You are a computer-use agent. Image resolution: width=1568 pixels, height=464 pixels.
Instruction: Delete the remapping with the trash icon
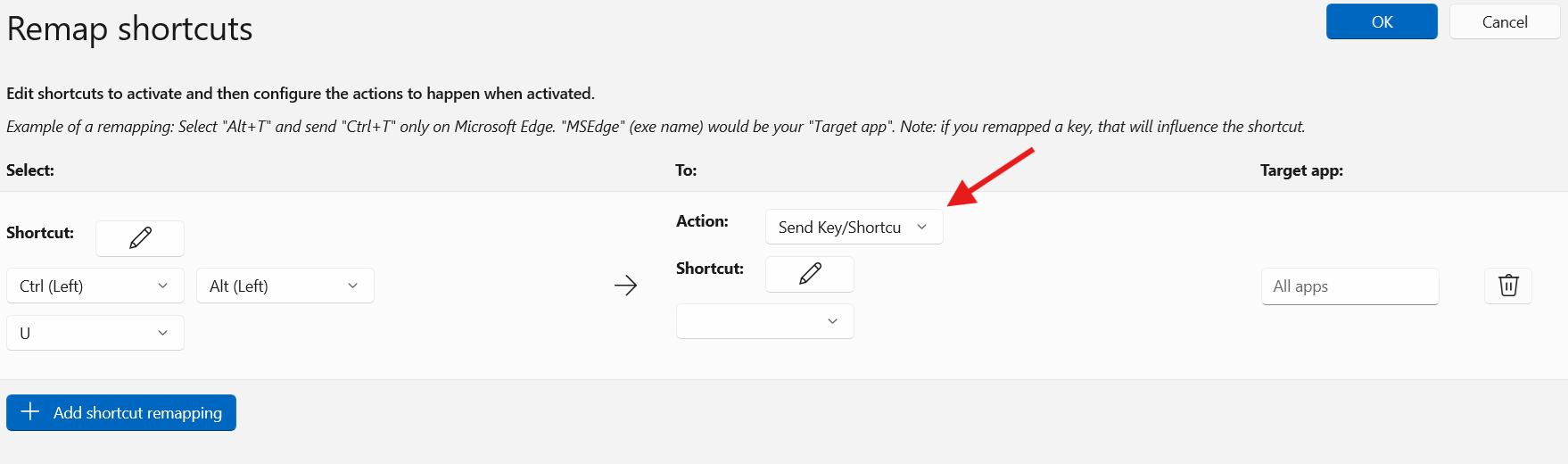click(1507, 286)
